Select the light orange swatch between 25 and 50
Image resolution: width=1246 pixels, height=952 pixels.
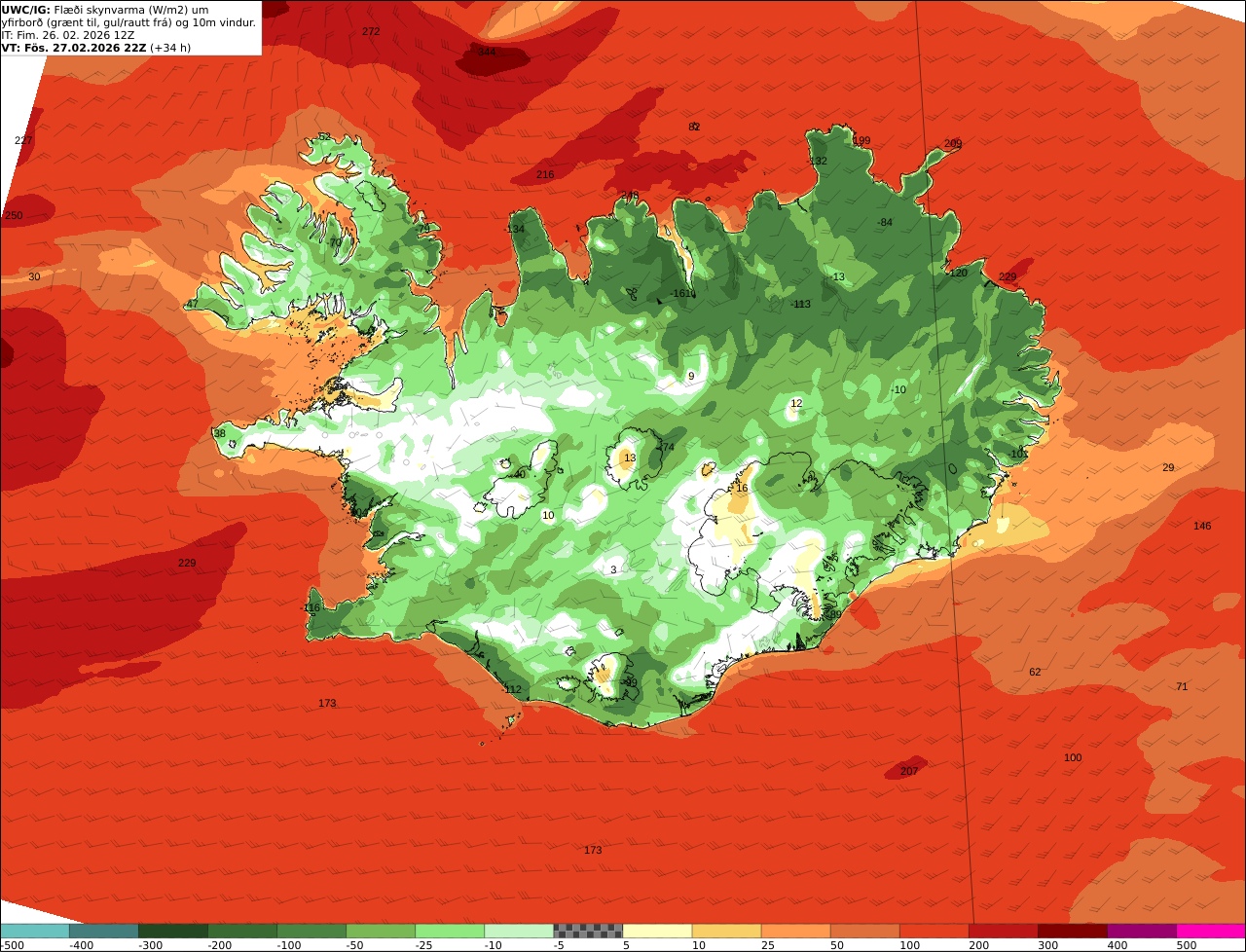coord(795,931)
